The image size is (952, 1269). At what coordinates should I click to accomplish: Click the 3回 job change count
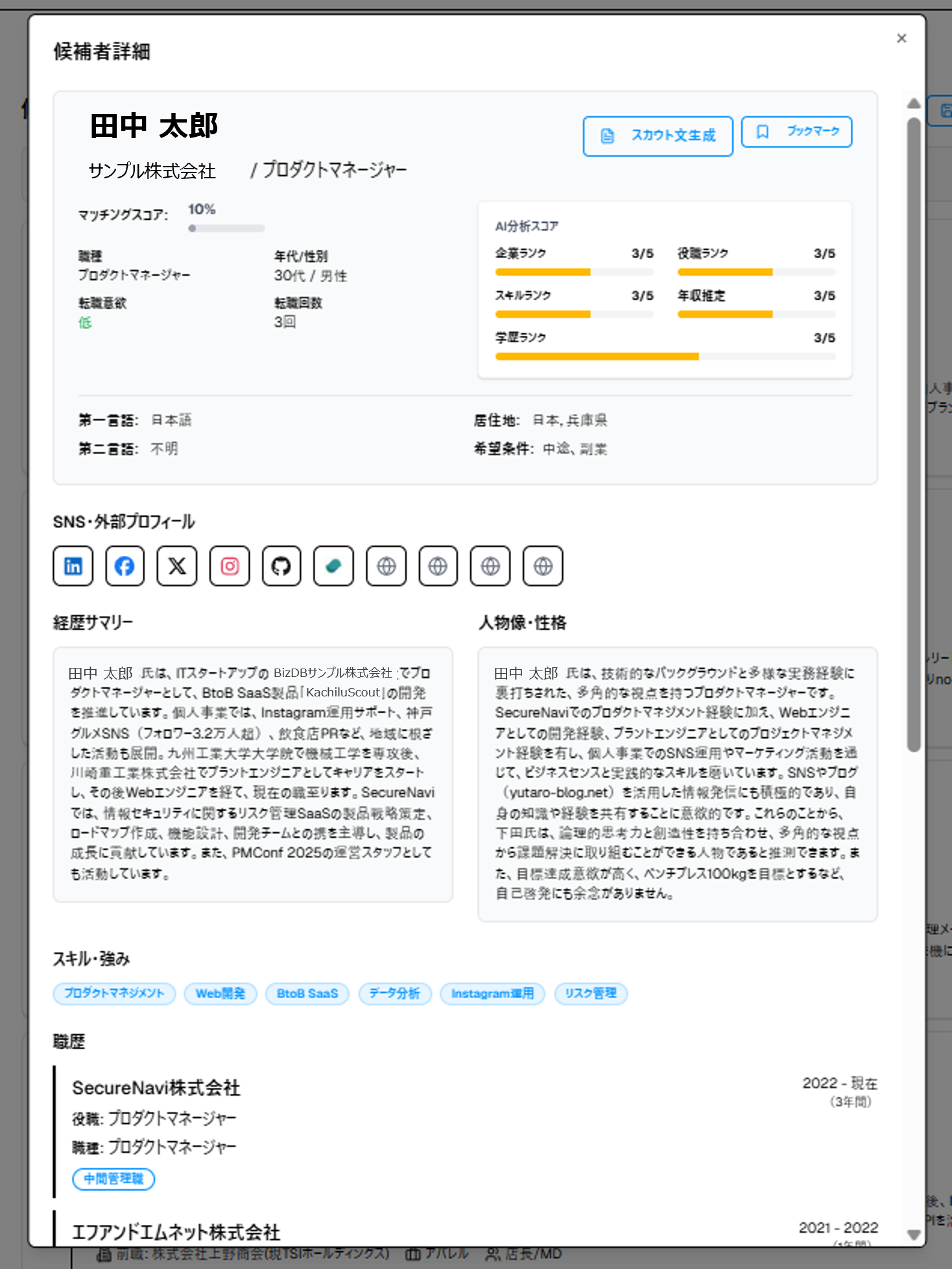[285, 322]
